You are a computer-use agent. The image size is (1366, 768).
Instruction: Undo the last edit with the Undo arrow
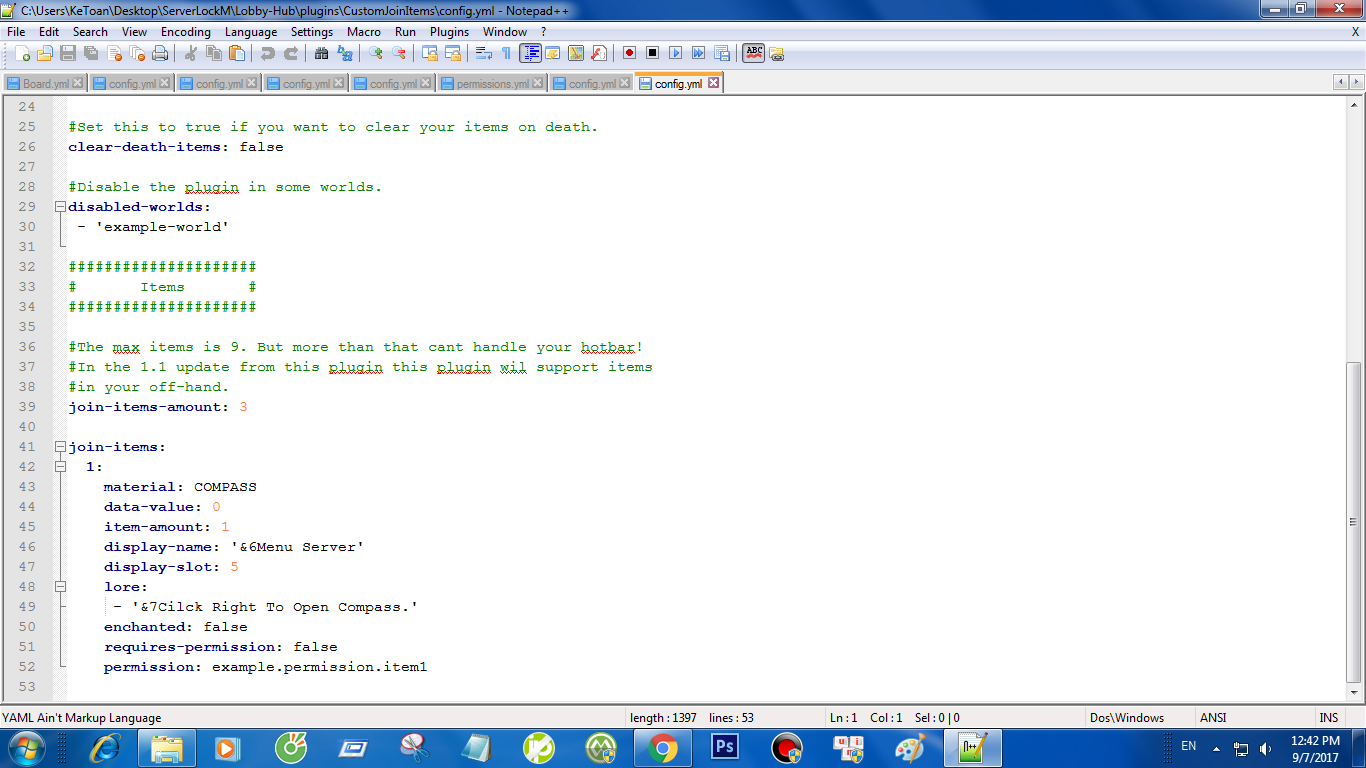point(268,53)
